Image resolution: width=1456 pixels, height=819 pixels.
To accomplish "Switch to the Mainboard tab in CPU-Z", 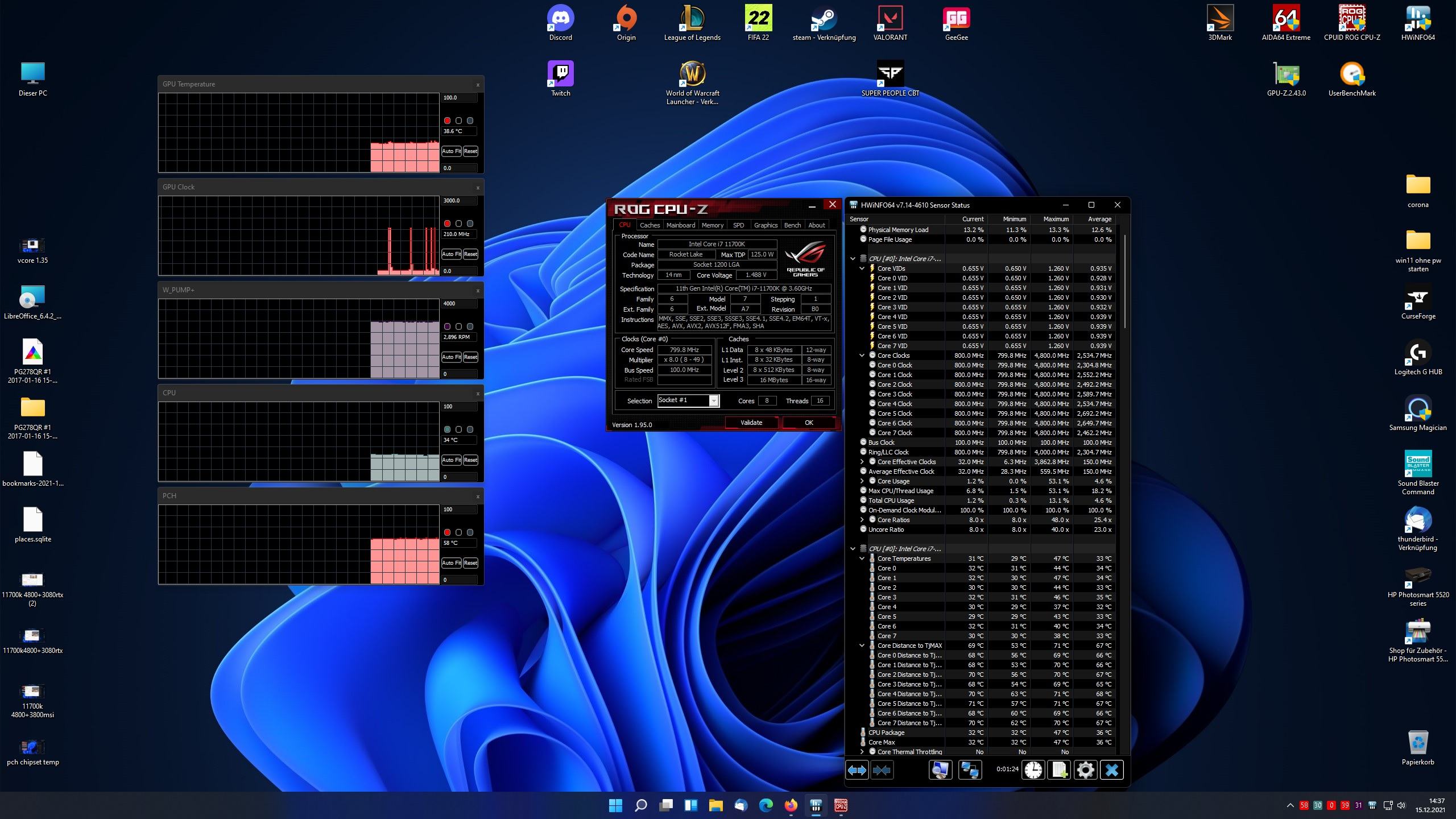I will [680, 225].
